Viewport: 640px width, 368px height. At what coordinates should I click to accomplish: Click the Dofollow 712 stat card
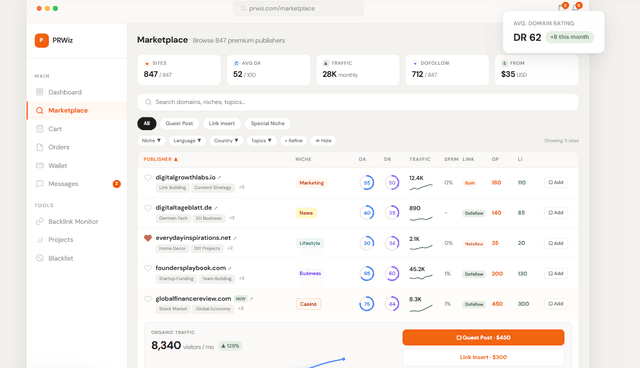tap(447, 70)
